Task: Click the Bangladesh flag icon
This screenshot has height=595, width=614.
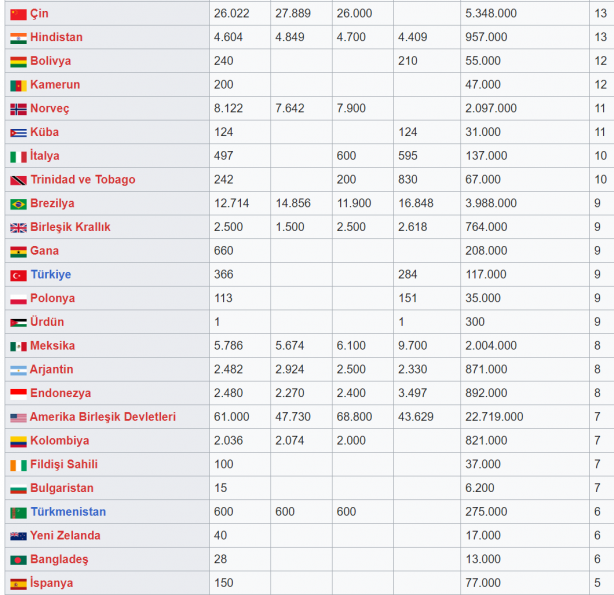Action: click(x=18, y=560)
